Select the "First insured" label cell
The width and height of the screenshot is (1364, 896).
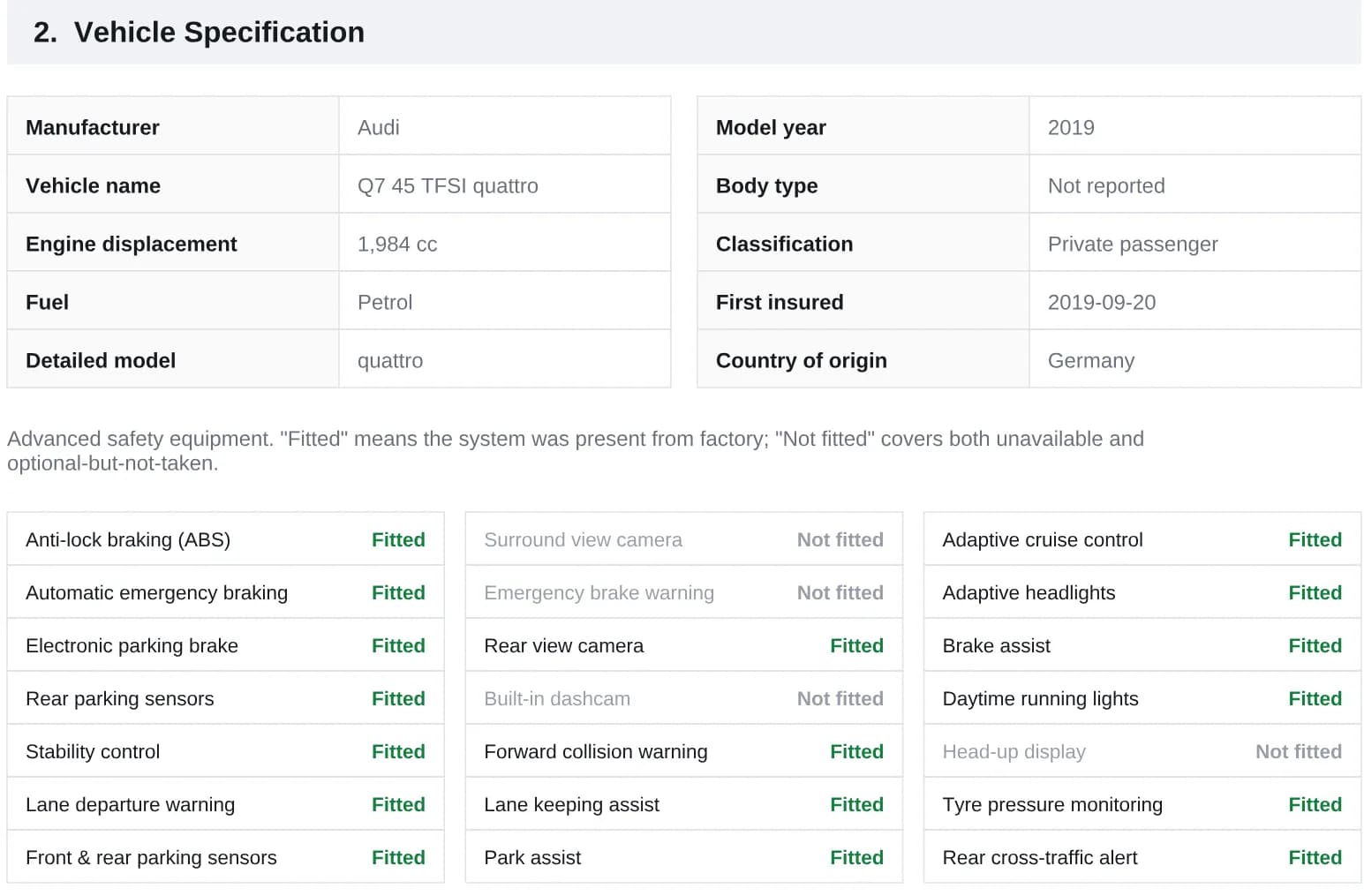tap(863, 301)
